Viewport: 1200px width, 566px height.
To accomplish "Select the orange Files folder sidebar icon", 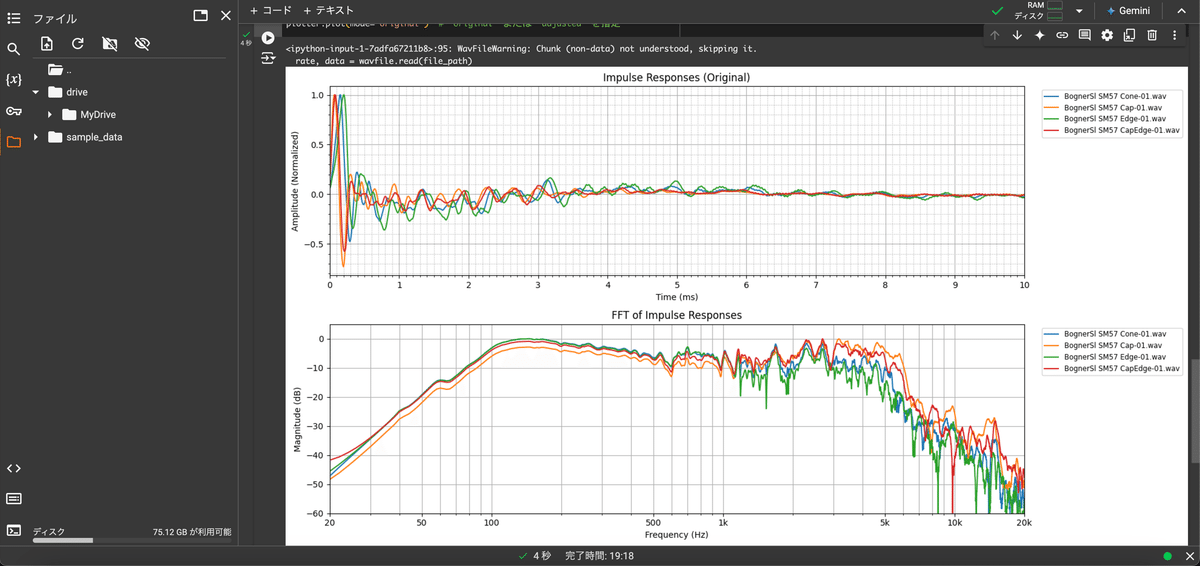I will [13, 142].
